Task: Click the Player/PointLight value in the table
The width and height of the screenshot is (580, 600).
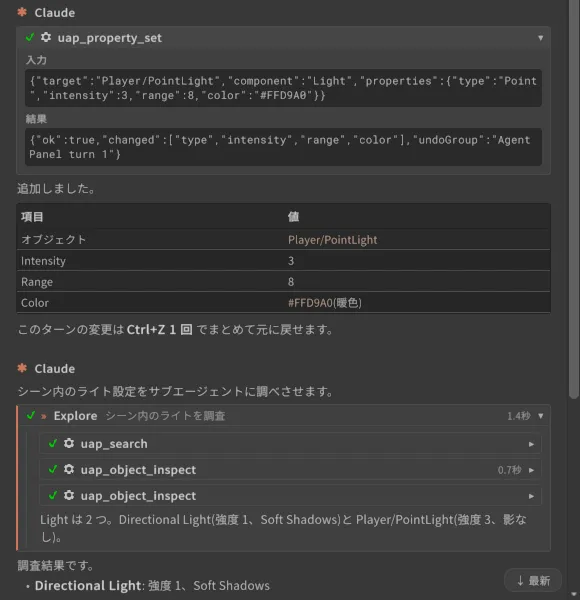Action: (332, 240)
